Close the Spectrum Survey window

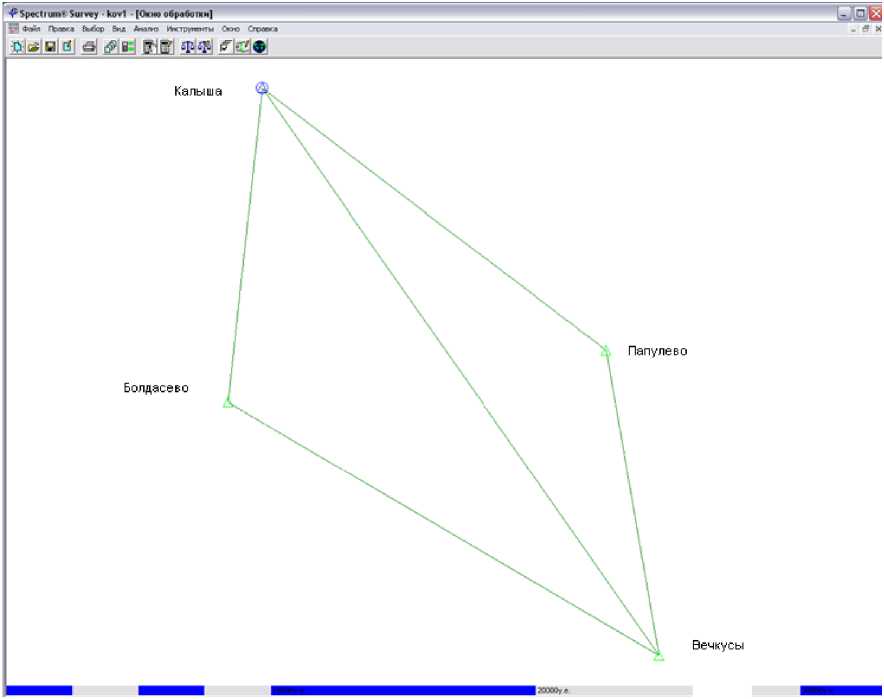(876, 14)
